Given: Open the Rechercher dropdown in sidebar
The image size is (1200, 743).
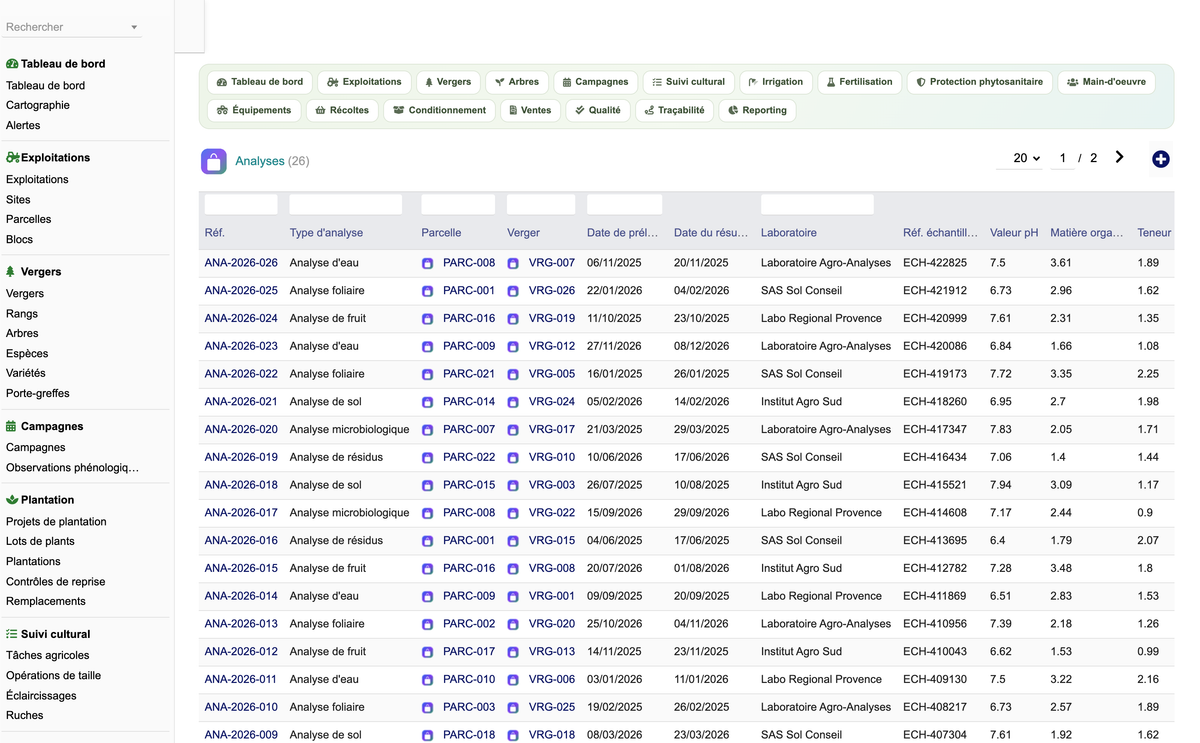Looking at the screenshot, I should pyautogui.click(x=73, y=27).
